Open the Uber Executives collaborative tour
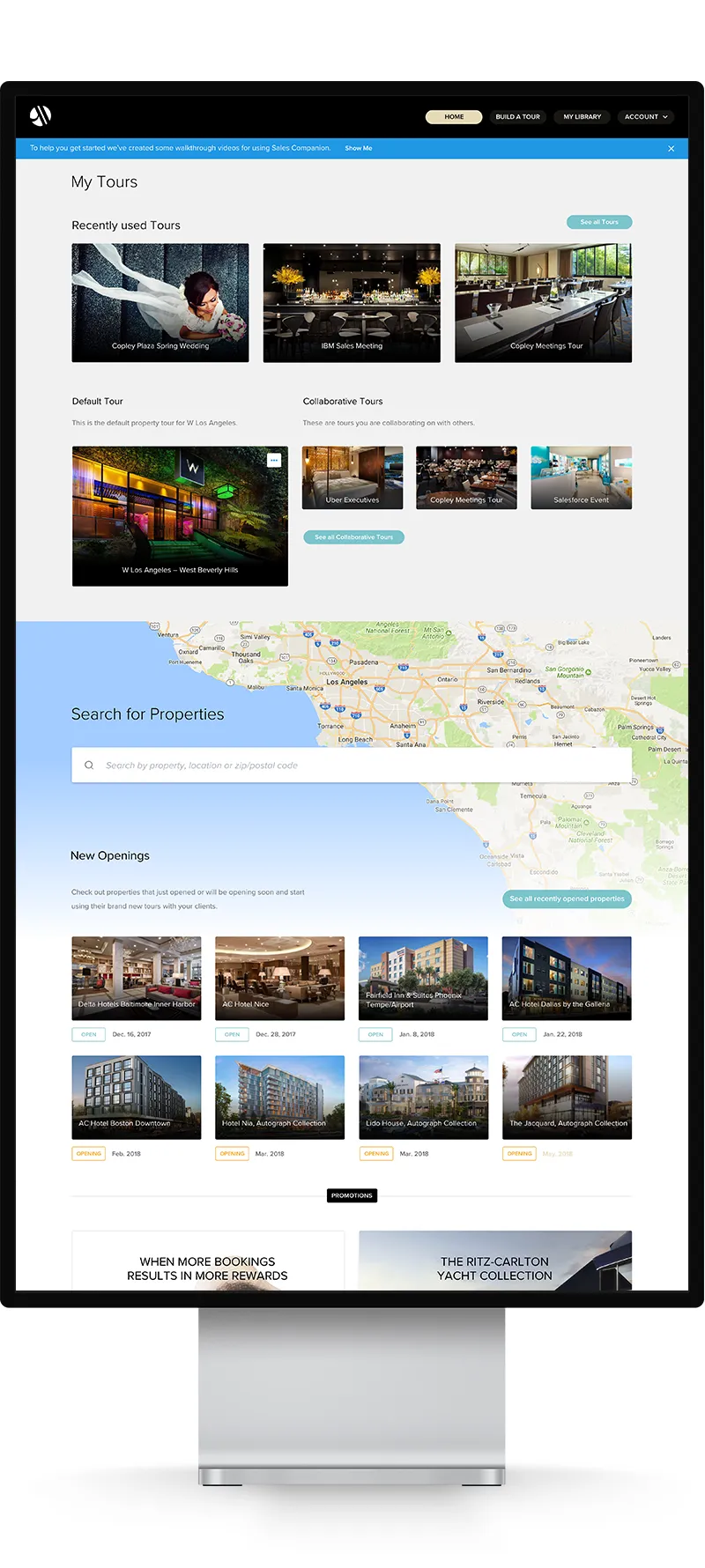Screen dimensions: 705x1568 352,477
